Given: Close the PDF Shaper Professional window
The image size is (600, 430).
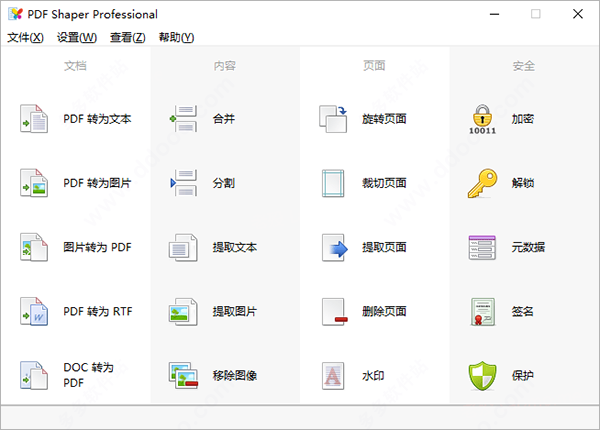Looking at the screenshot, I should [x=578, y=14].
